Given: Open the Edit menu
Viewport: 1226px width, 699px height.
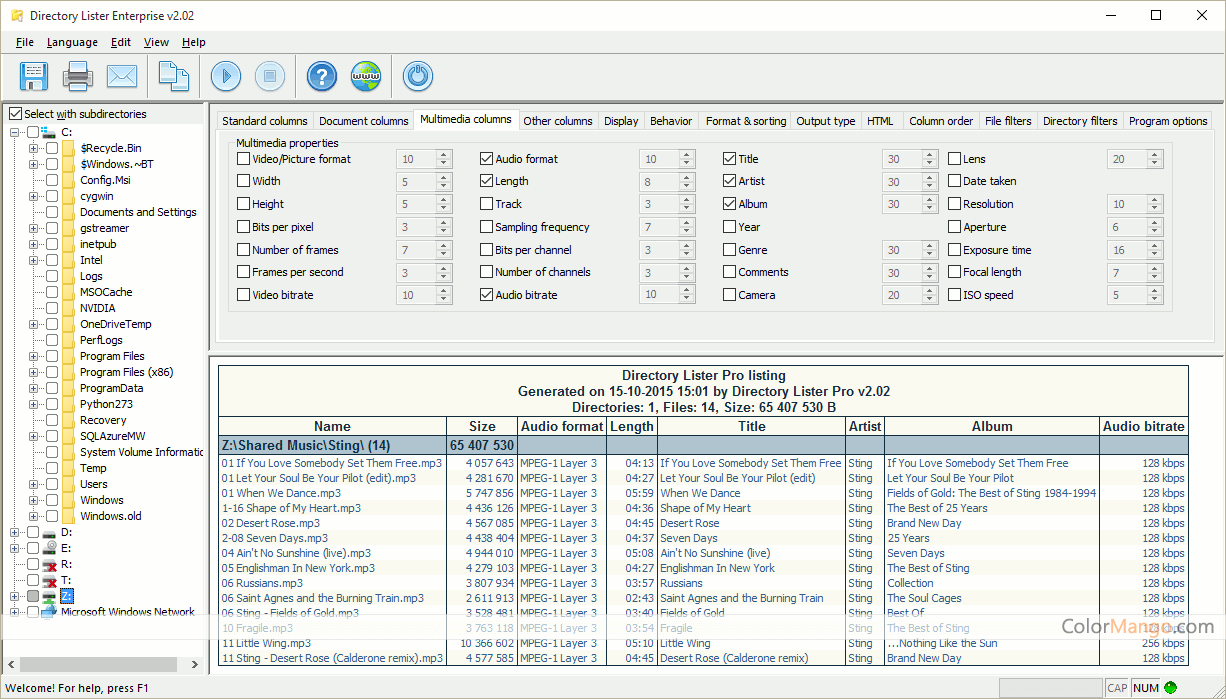Looking at the screenshot, I should pyautogui.click(x=121, y=42).
